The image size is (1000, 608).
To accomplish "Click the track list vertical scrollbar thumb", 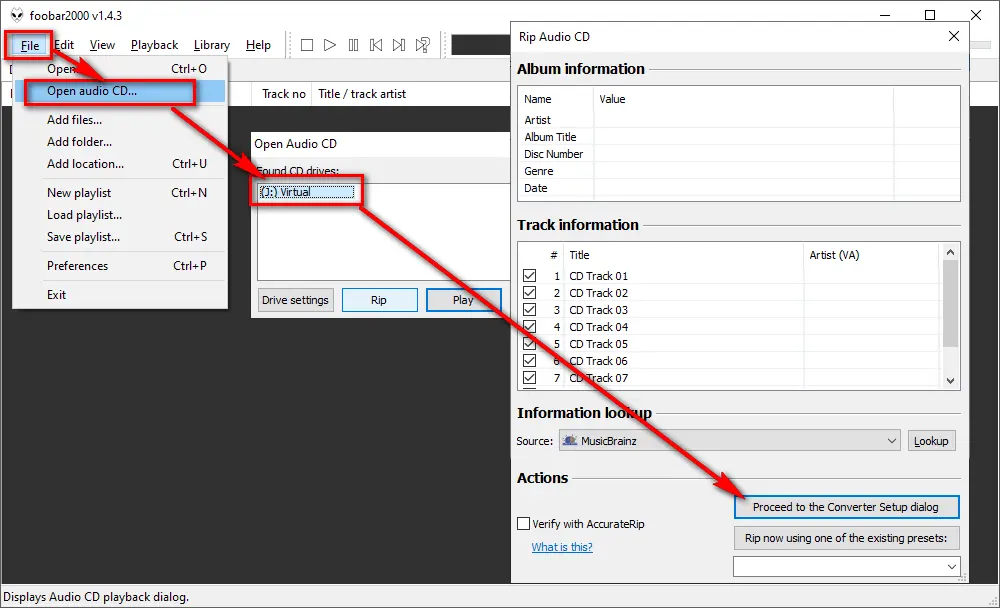I will pyautogui.click(x=950, y=304).
